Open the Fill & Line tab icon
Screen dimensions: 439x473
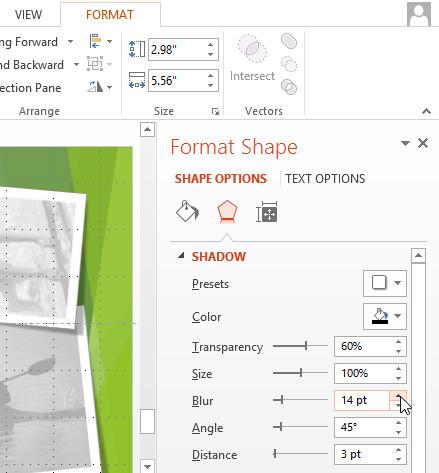point(187,211)
